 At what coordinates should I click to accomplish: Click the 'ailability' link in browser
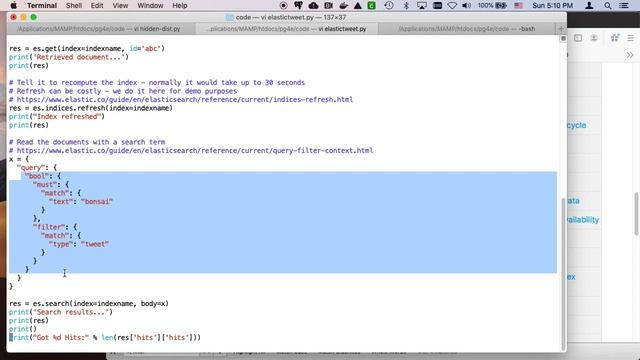click(x=583, y=220)
